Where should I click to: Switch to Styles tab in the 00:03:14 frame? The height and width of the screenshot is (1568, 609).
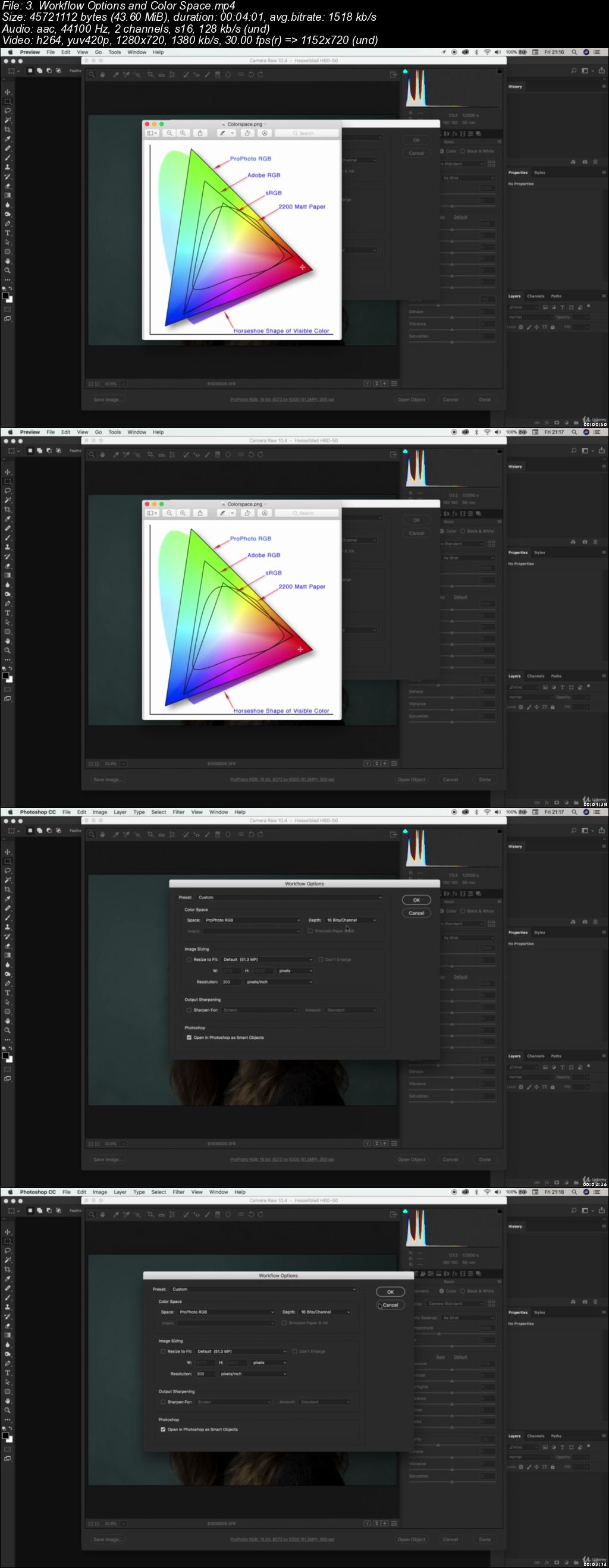point(539,1312)
